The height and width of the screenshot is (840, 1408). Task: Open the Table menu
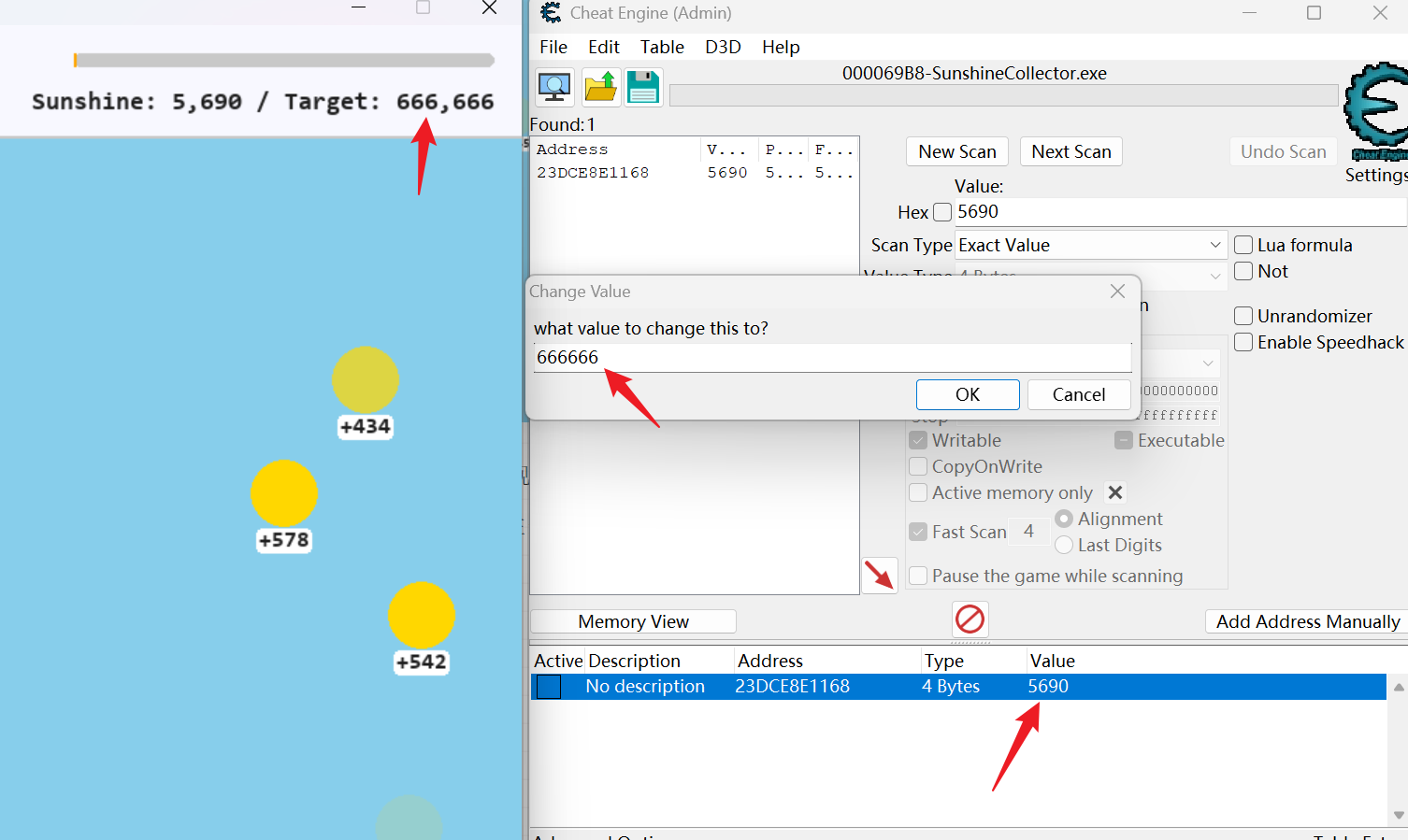661,47
